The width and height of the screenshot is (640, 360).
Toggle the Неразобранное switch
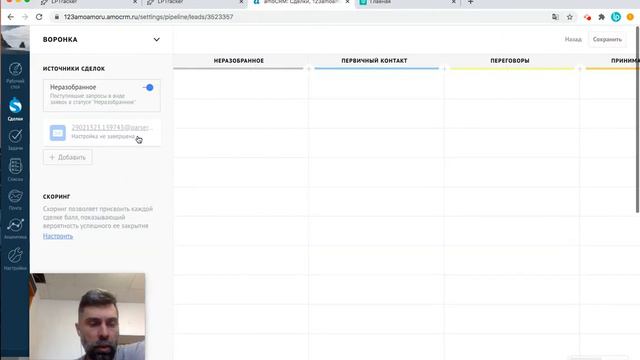(148, 87)
